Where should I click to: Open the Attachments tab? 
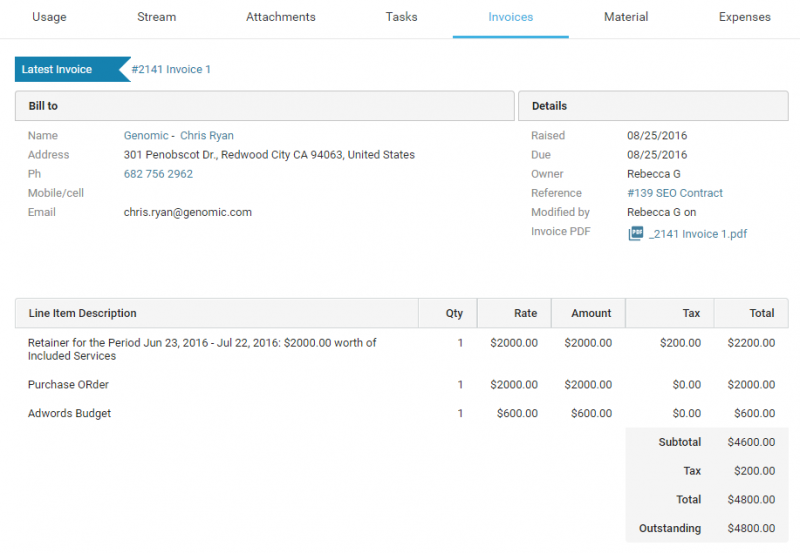click(x=280, y=17)
